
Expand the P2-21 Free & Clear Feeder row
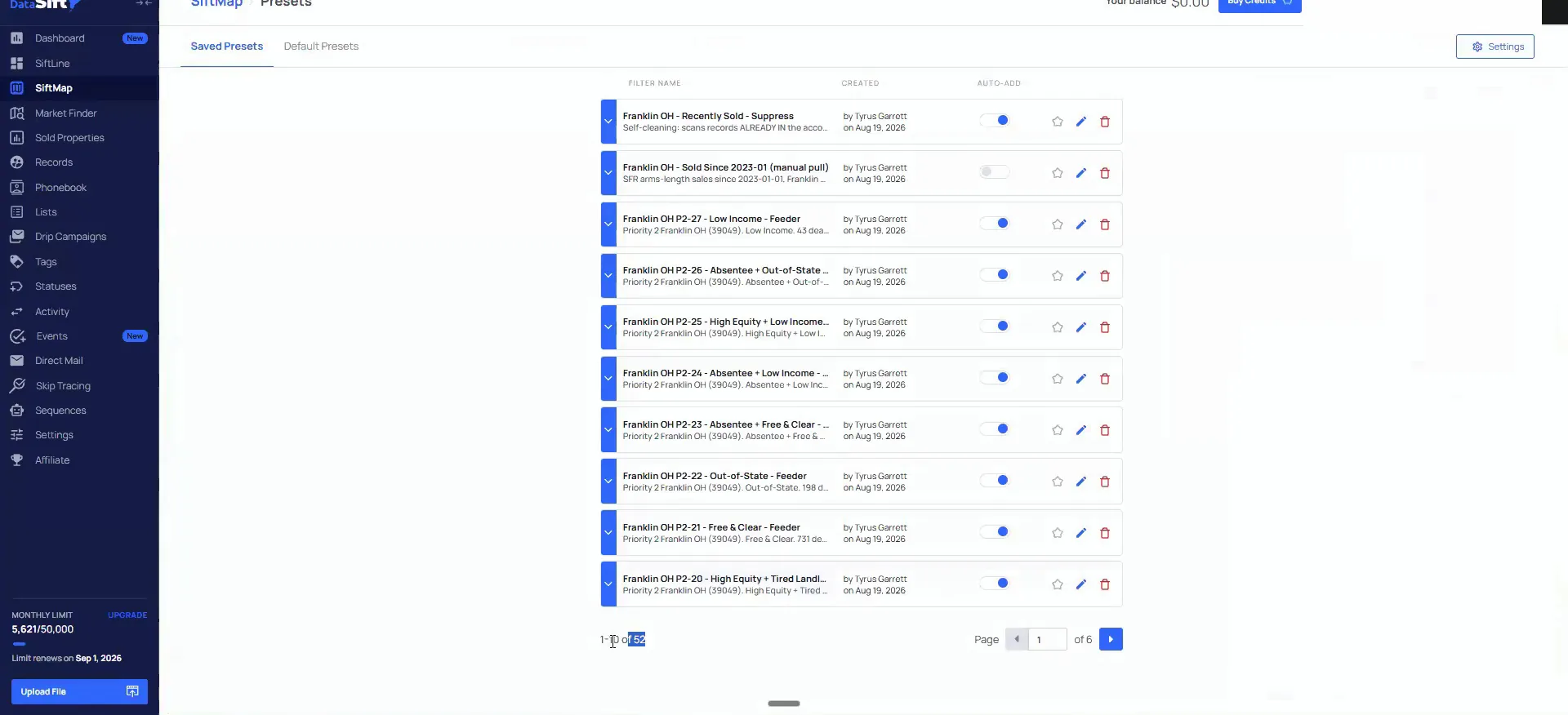(608, 533)
